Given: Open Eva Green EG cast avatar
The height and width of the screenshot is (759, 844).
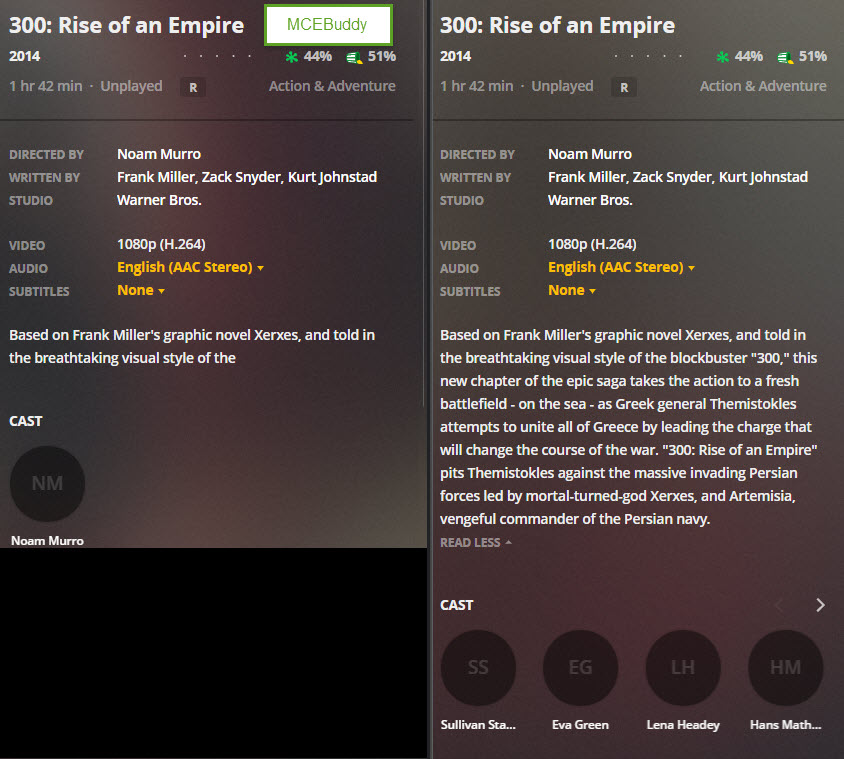Looking at the screenshot, I should coord(580,667).
